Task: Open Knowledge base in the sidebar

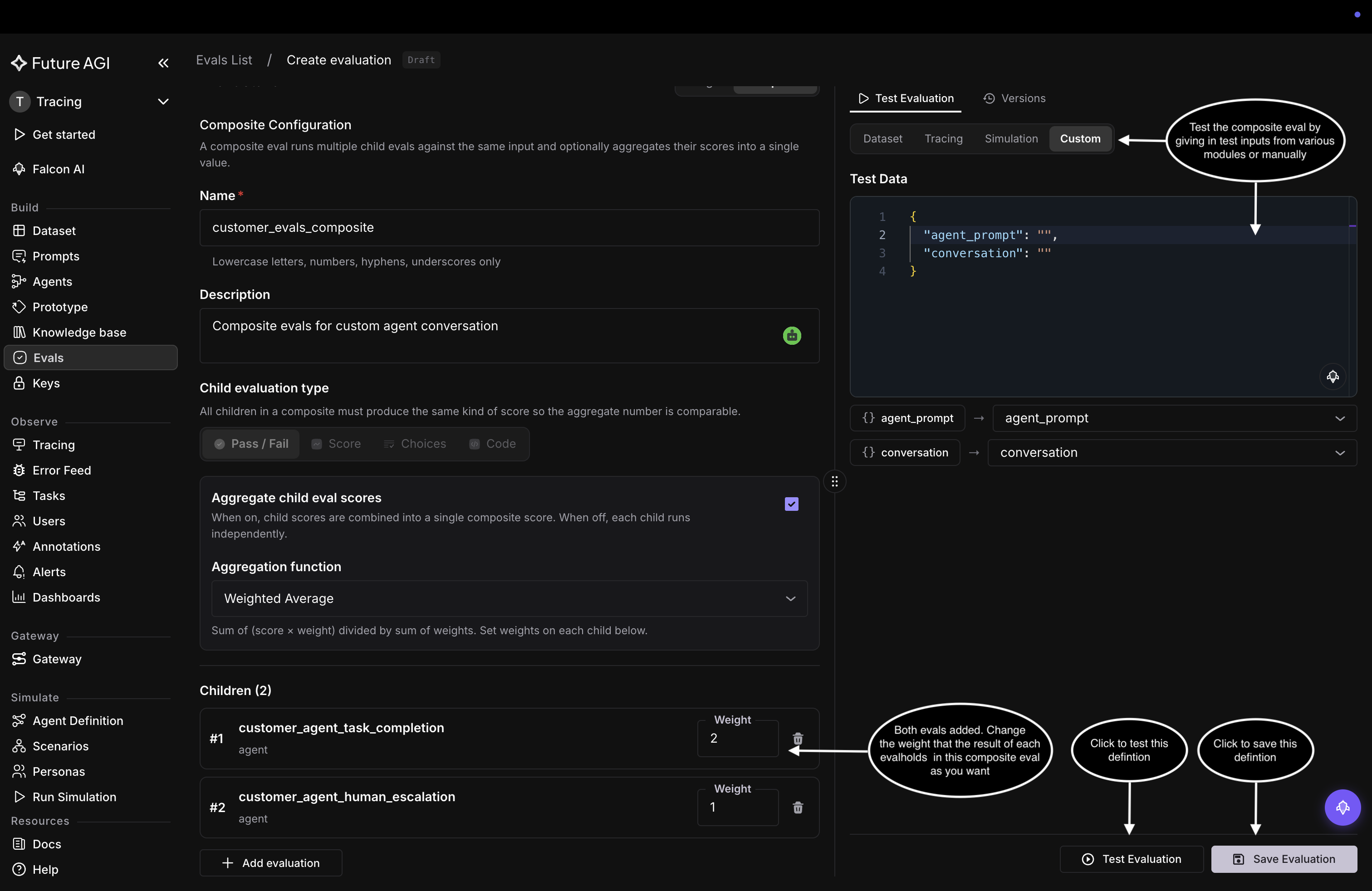Action: tap(79, 332)
